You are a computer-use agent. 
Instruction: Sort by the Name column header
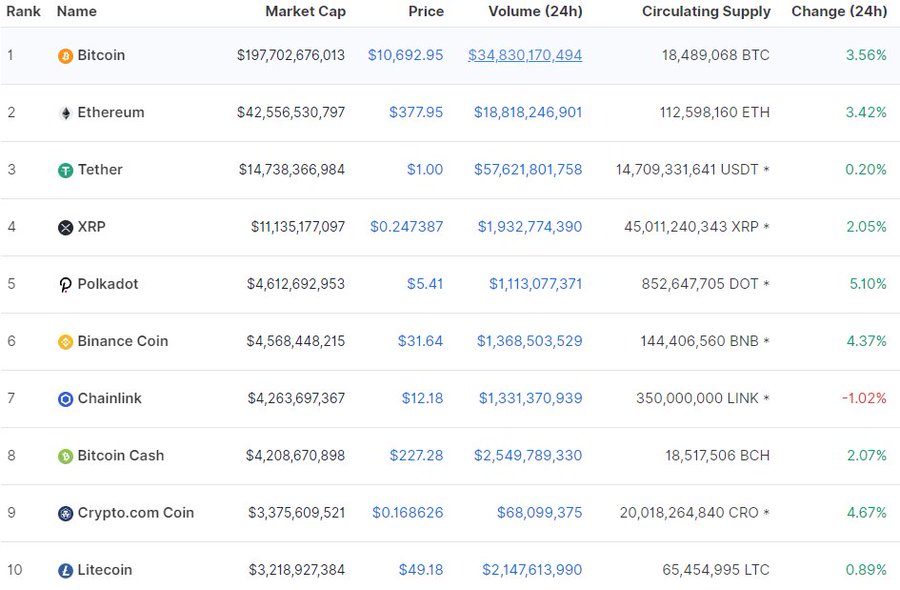point(76,11)
